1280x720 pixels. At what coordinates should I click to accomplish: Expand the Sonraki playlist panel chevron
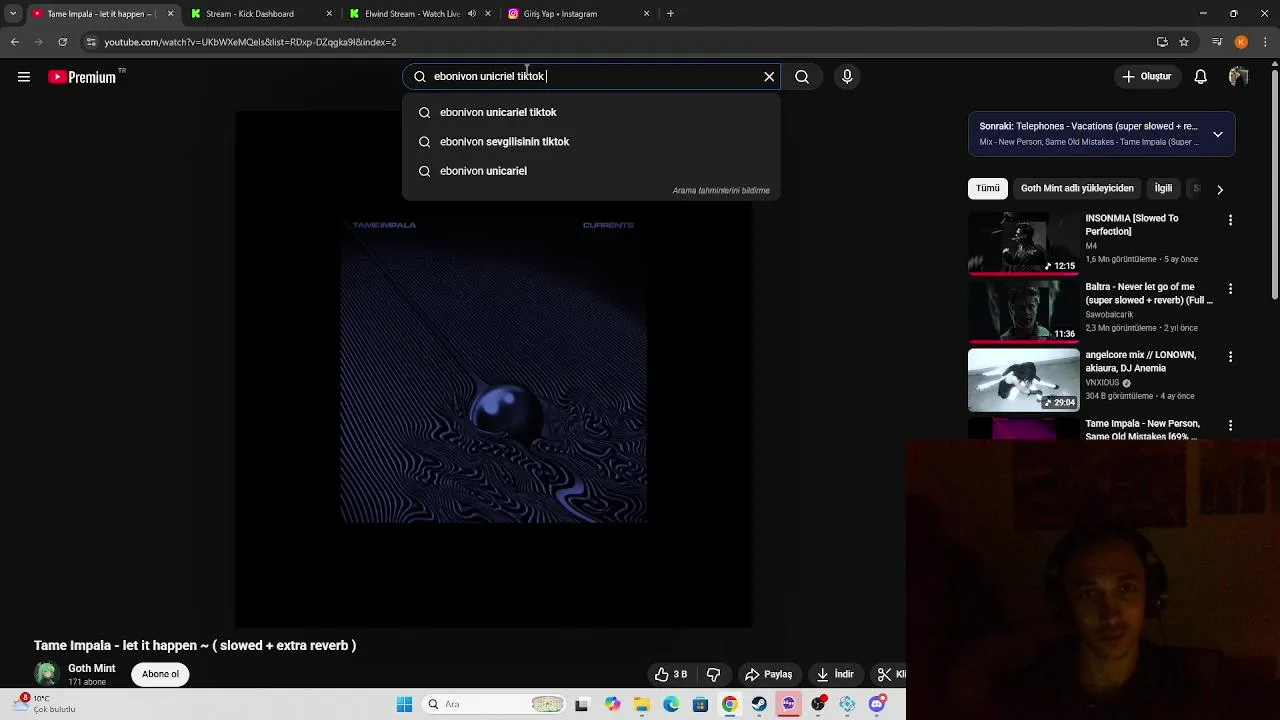(1218, 134)
